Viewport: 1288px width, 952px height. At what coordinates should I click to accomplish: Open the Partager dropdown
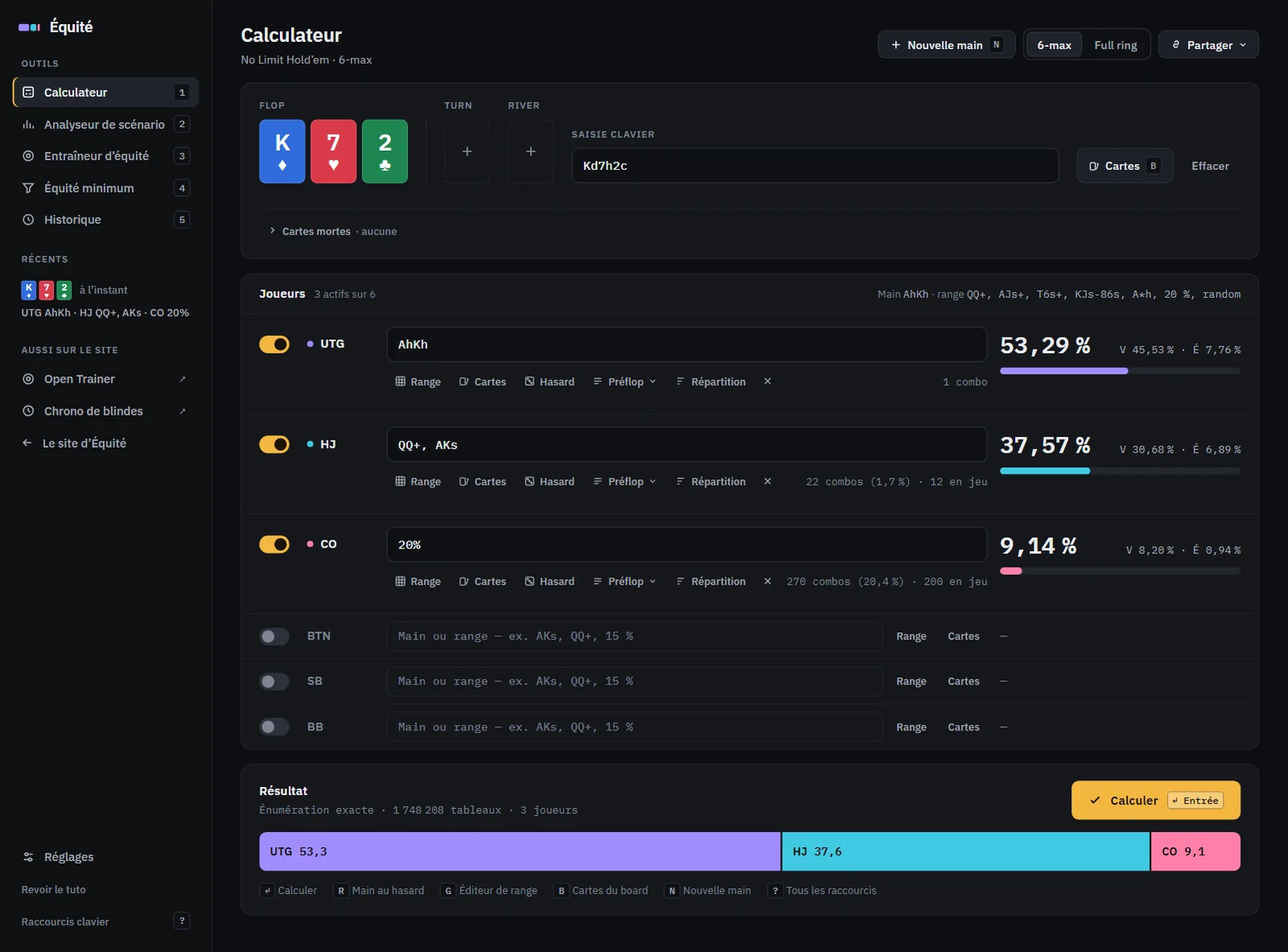click(x=1208, y=45)
